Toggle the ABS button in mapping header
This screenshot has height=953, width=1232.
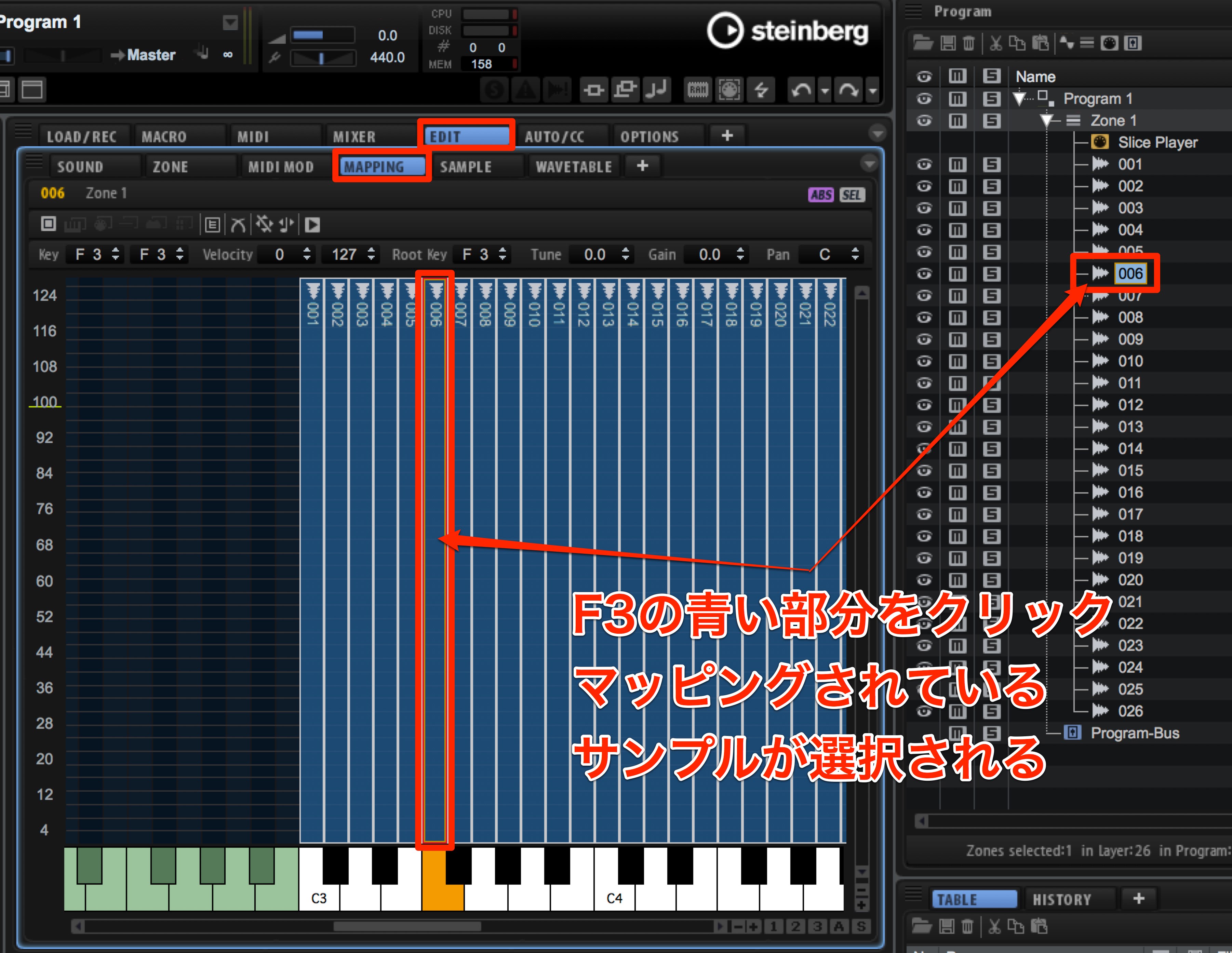click(821, 194)
